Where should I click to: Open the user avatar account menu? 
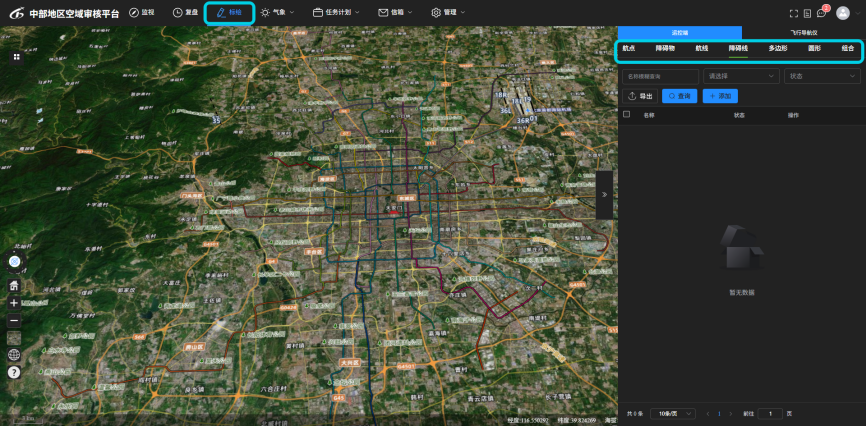pos(842,13)
